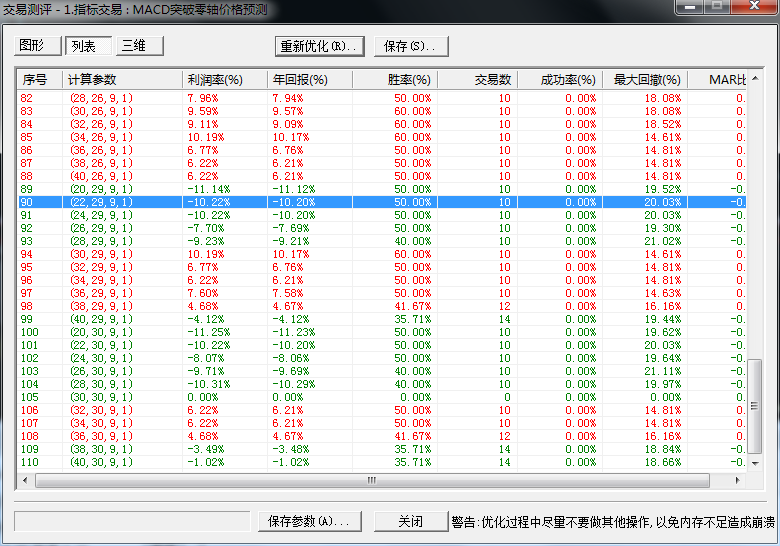The width and height of the screenshot is (780, 546).
Task: Select row 108 with parameters (36, 30, 9, 1)
Action: tap(382, 436)
